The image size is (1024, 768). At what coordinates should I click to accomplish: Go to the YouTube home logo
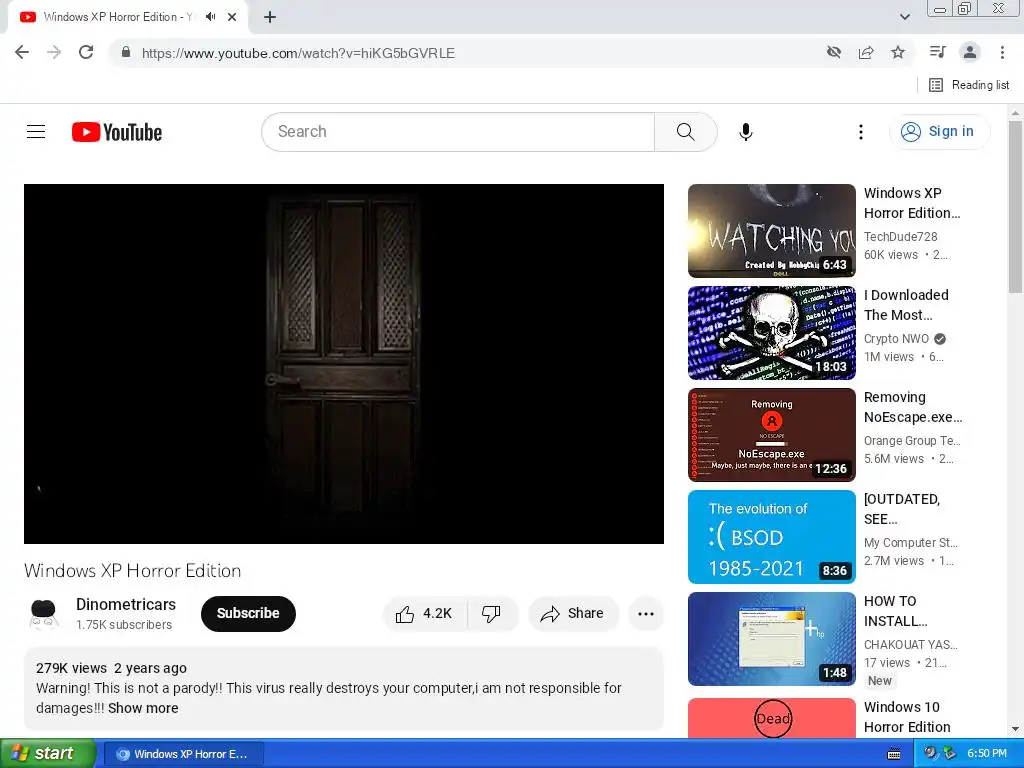(117, 132)
